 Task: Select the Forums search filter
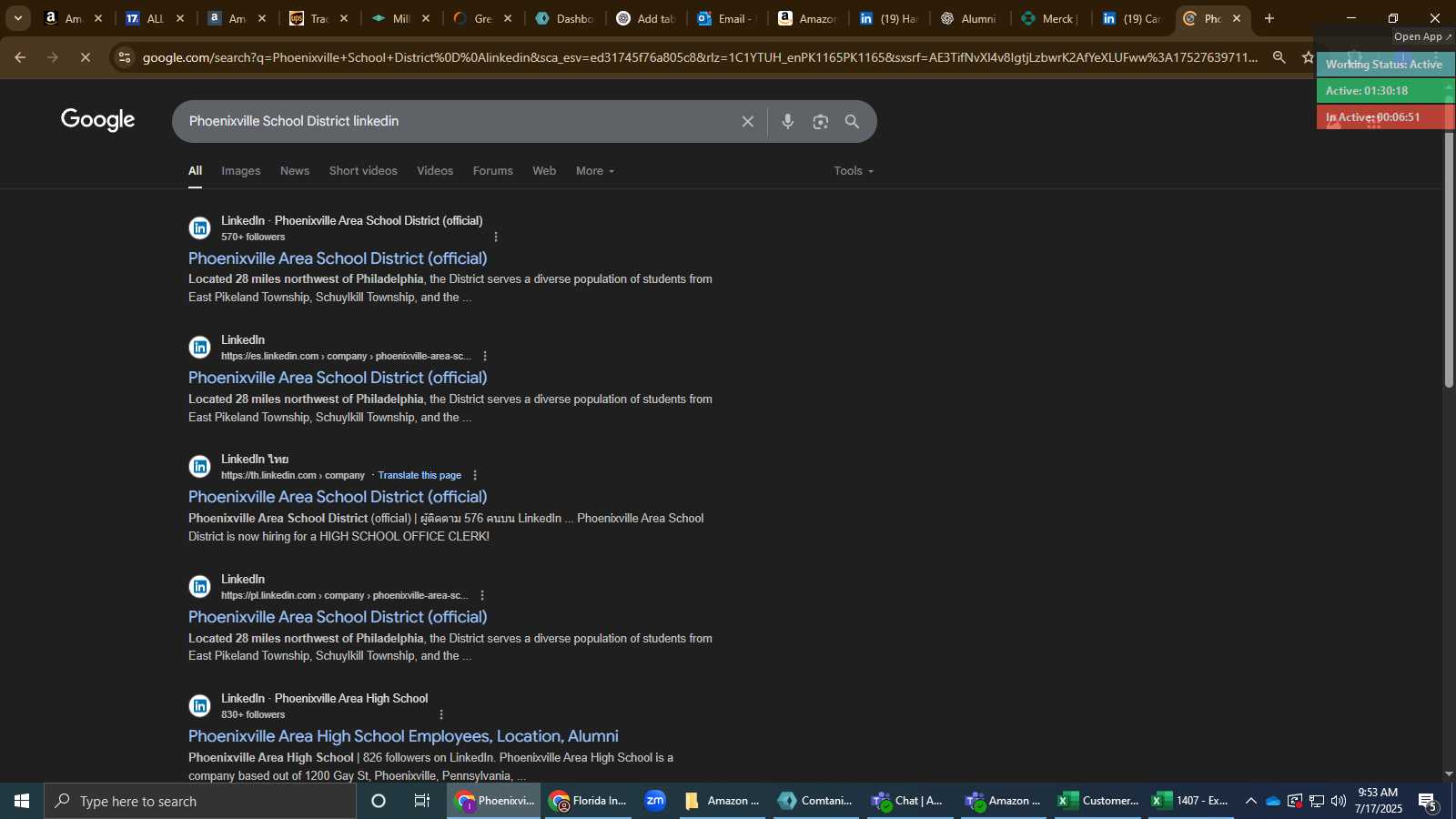point(492,171)
